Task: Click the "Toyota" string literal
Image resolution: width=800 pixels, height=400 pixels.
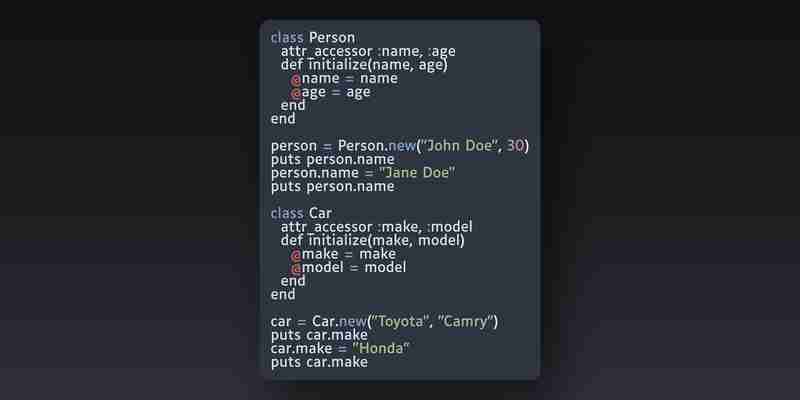Action: (401, 321)
